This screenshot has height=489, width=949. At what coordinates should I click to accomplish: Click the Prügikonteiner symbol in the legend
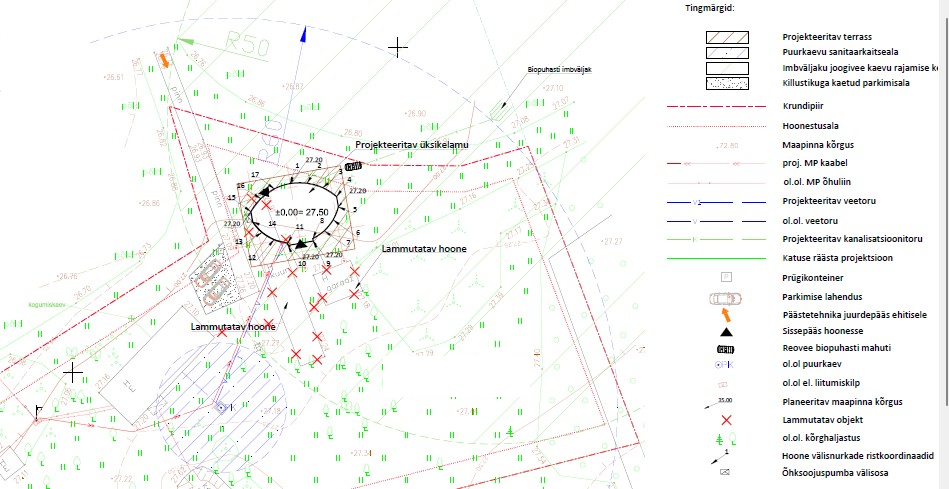pyautogui.click(x=727, y=276)
